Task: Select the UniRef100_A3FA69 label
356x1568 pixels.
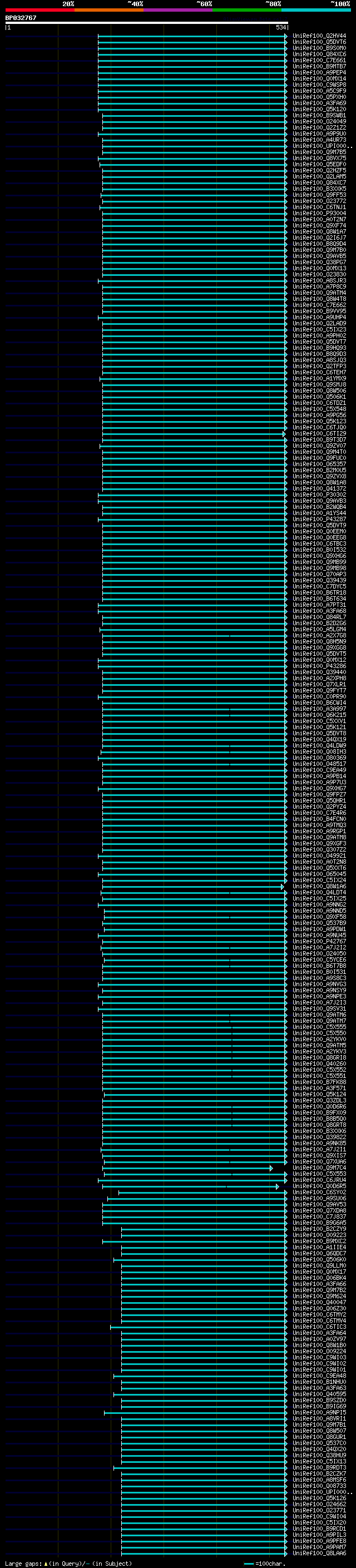Action: tap(319, 103)
